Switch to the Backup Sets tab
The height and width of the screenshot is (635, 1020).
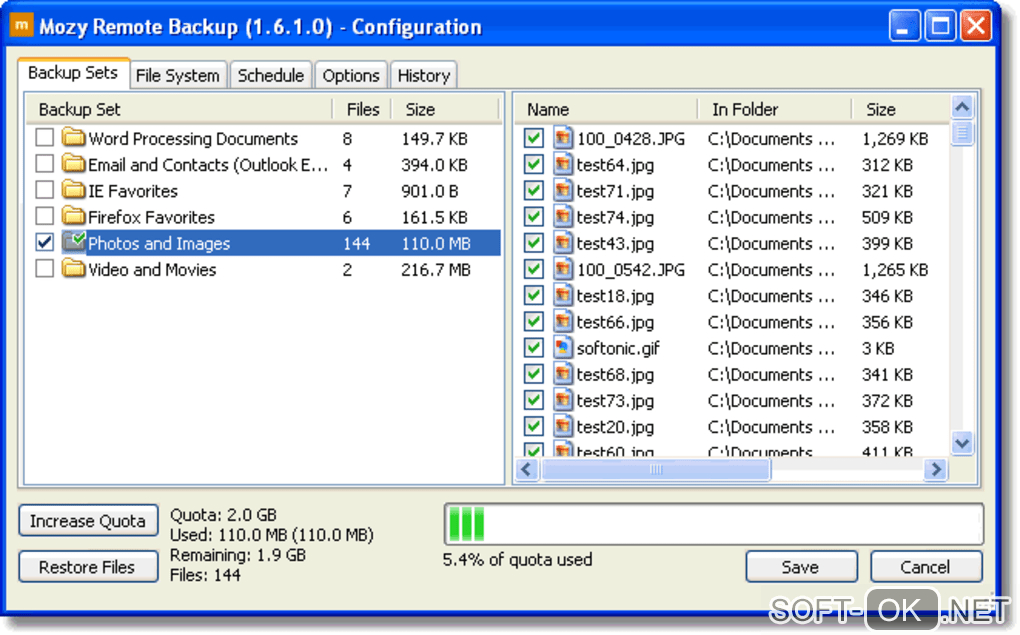[x=74, y=73]
